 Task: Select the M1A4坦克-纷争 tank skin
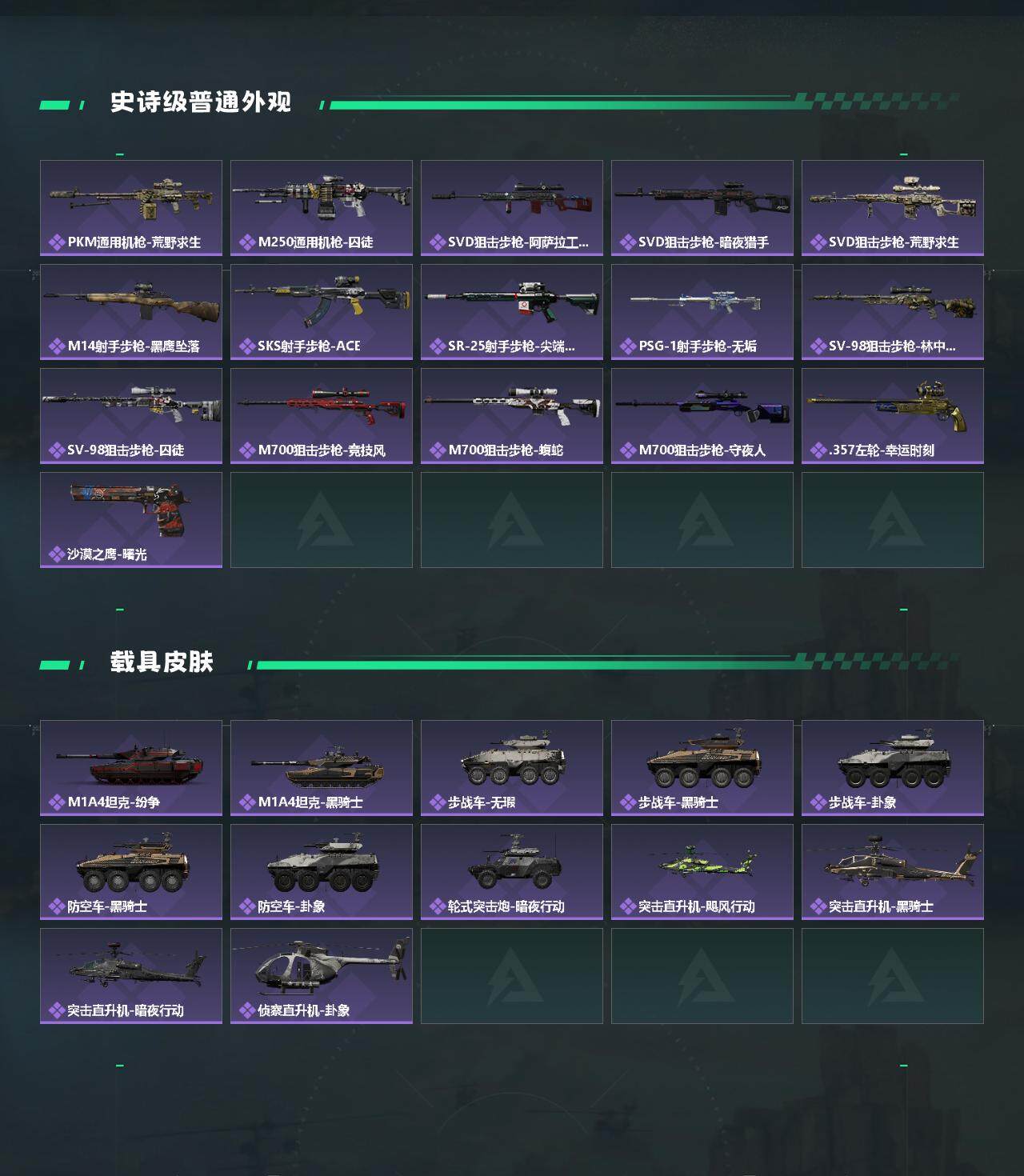[x=131, y=768]
